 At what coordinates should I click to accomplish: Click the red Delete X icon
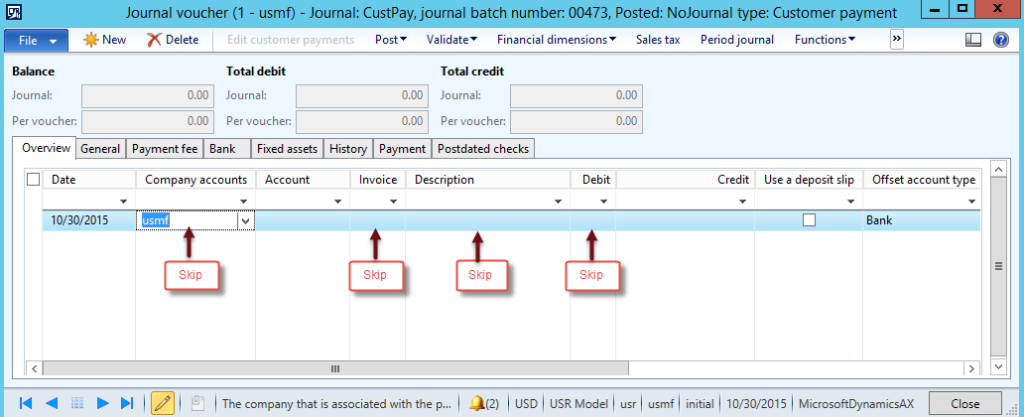click(x=154, y=40)
